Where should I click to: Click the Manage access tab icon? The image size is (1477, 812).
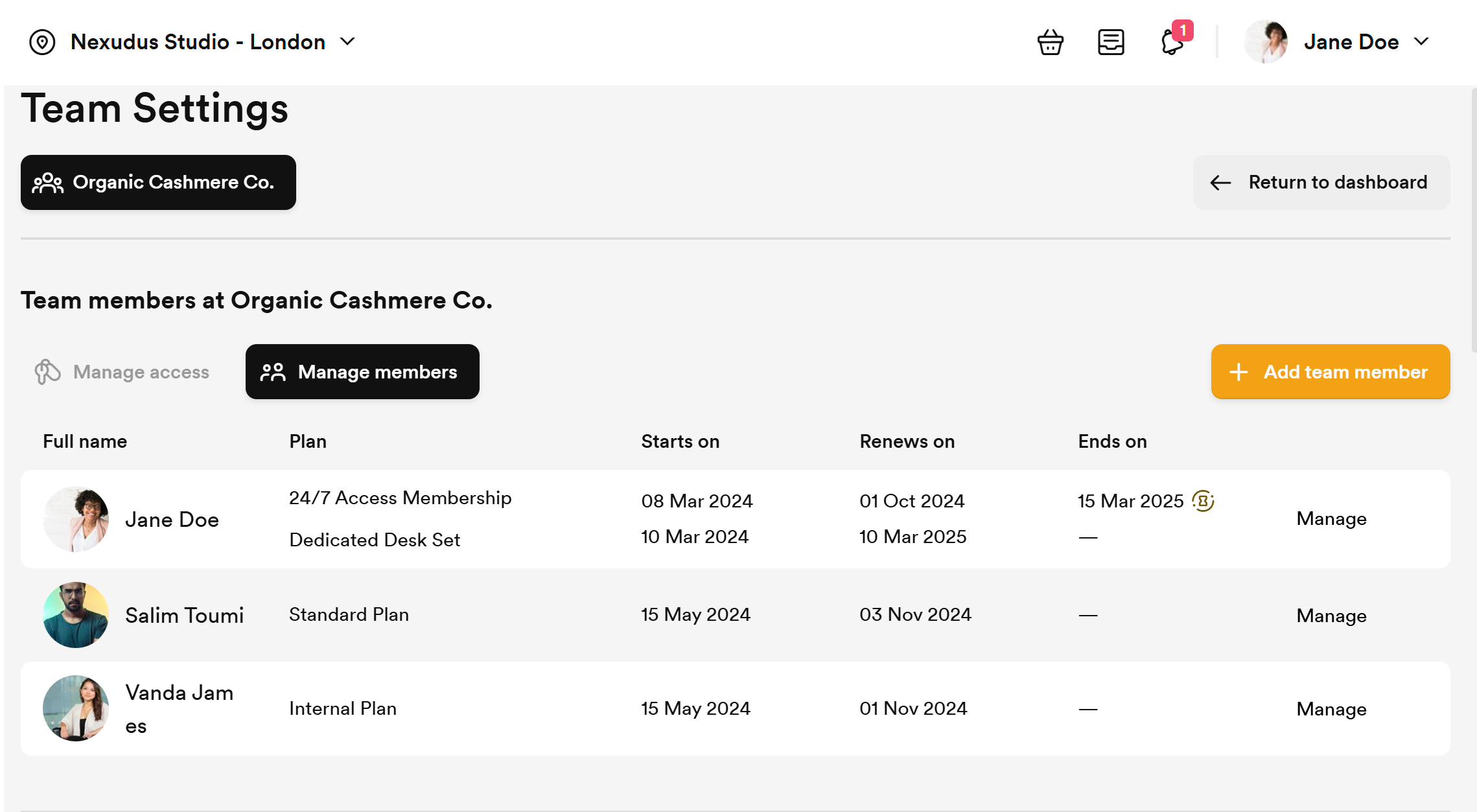(47, 372)
